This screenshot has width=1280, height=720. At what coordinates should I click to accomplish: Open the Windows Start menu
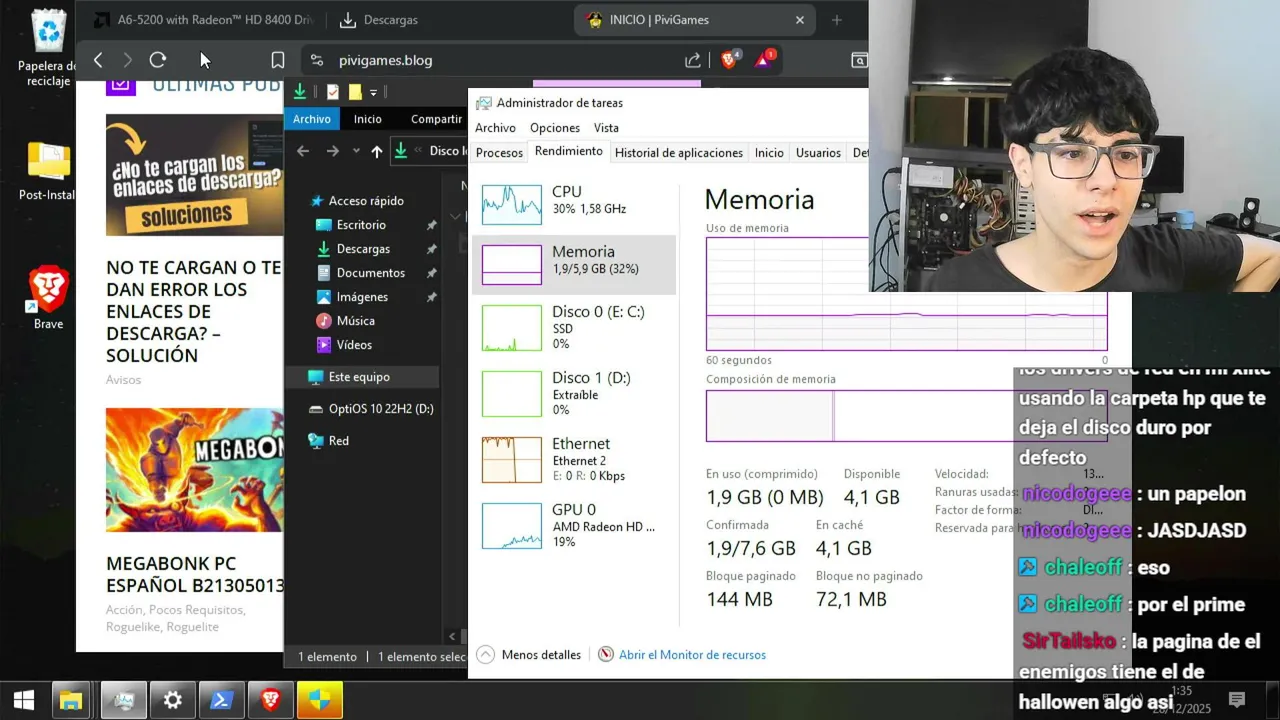(x=23, y=700)
